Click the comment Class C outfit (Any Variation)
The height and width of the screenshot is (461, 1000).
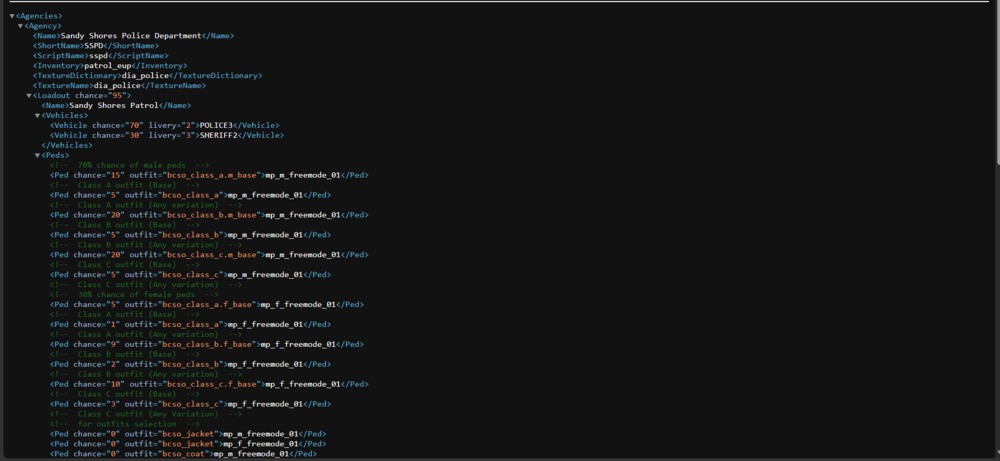coord(146,414)
